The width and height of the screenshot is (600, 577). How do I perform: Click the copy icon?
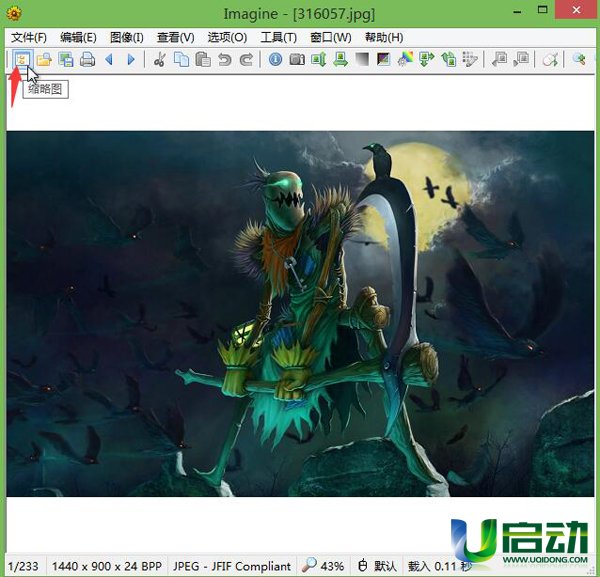(x=181, y=59)
